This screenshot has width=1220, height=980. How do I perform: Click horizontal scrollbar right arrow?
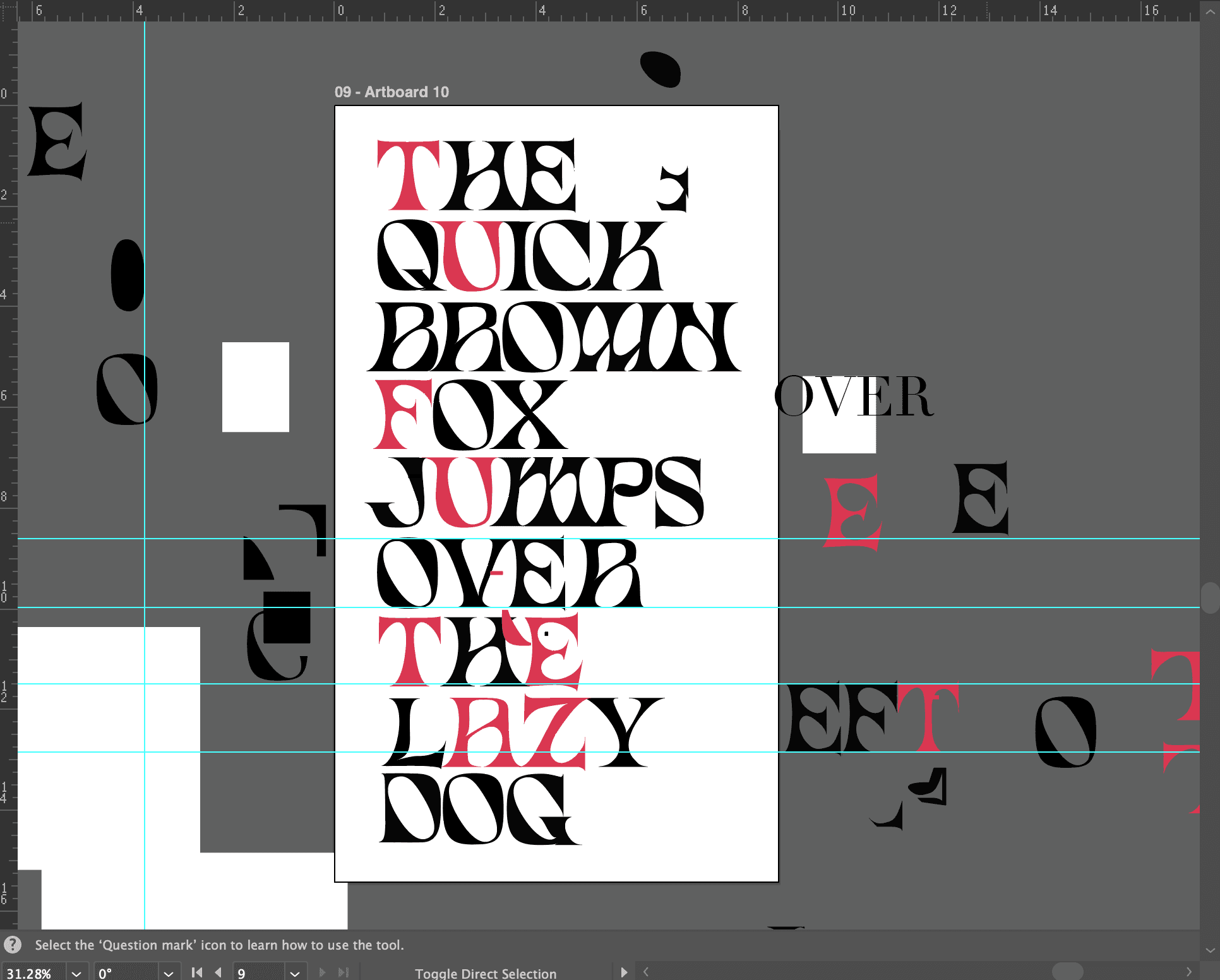[1189, 972]
